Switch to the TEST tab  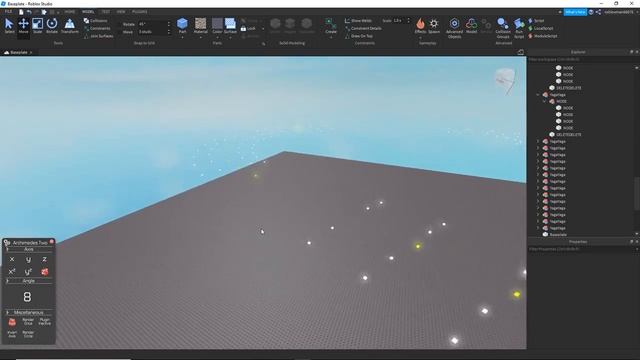tap(105, 12)
